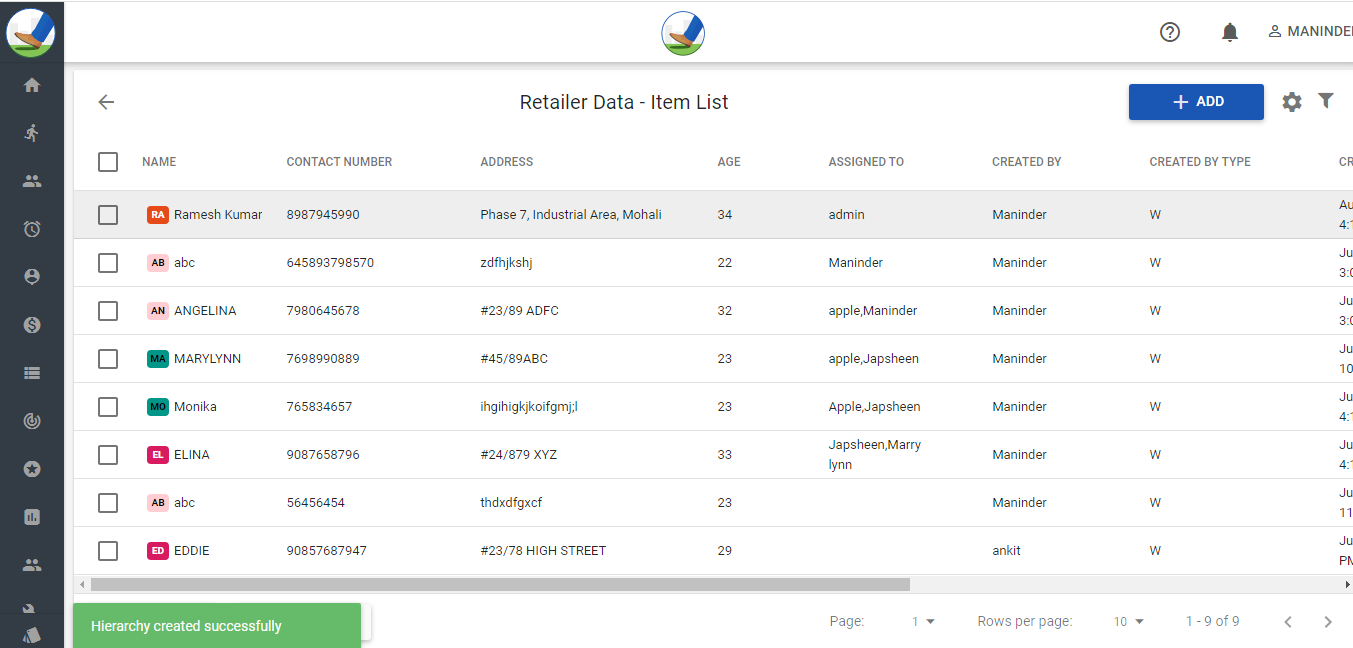Click address #23/78 HIGH STREET
Screen dimensions: 1353x648
pos(543,551)
